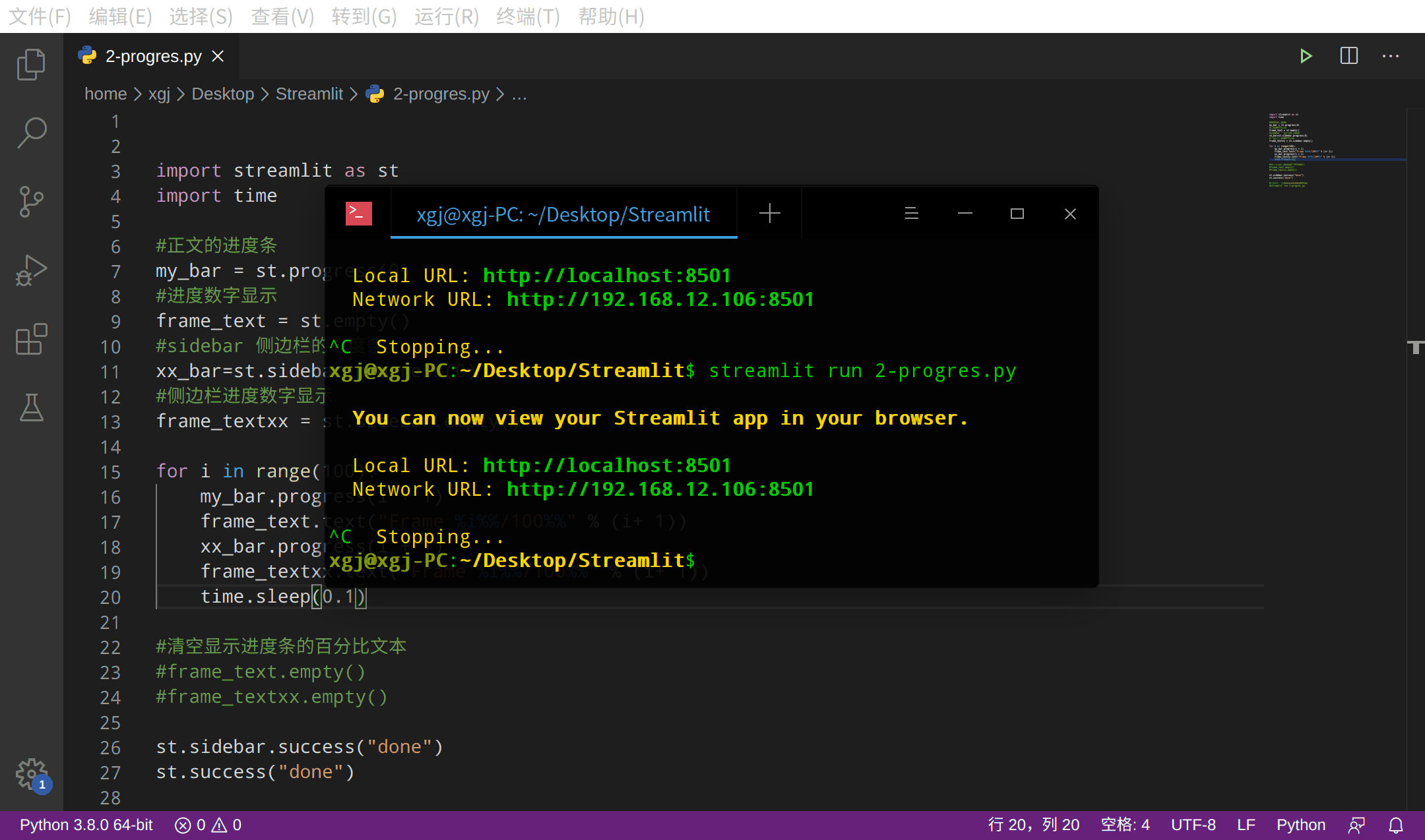1425x840 pixels.
Task: Open the editor More Actions menu
Action: (1391, 56)
